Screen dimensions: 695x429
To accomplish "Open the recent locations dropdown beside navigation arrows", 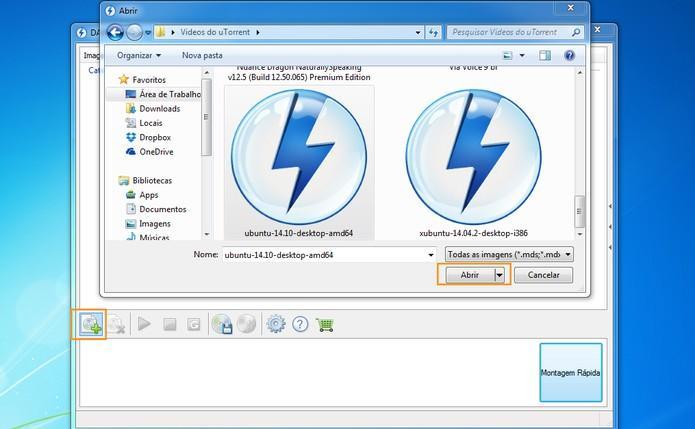I will tap(148, 32).
